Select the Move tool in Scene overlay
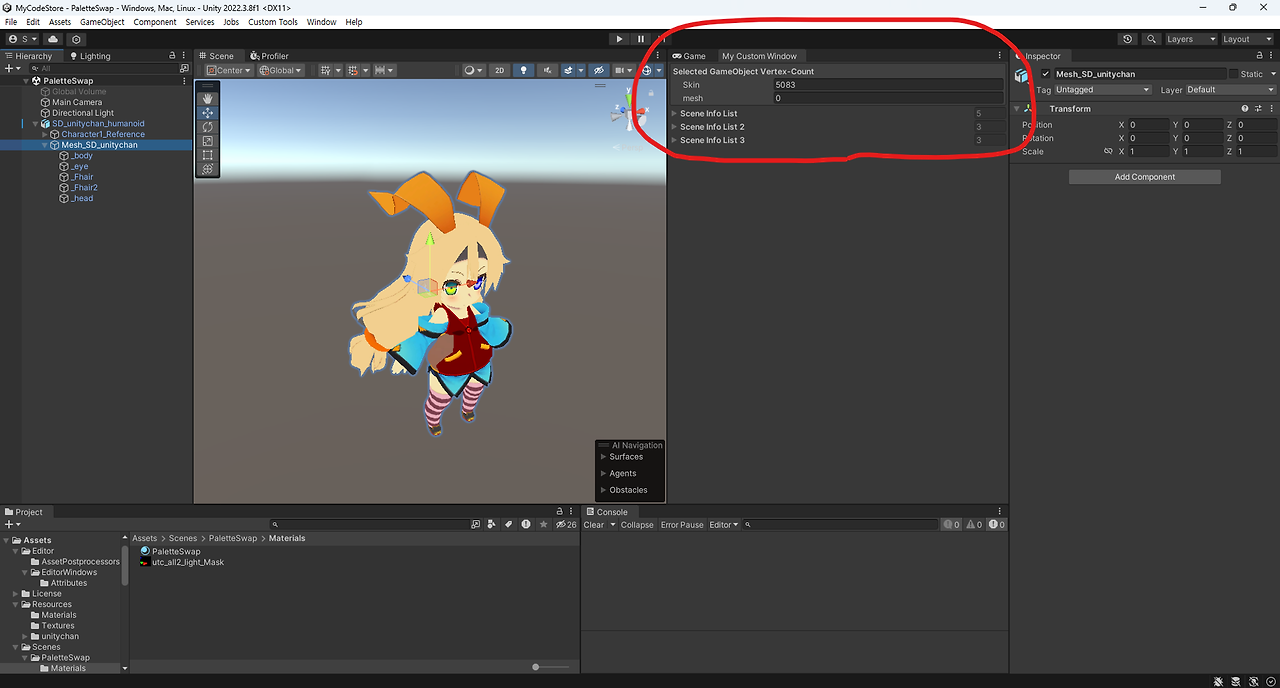 pos(208,113)
